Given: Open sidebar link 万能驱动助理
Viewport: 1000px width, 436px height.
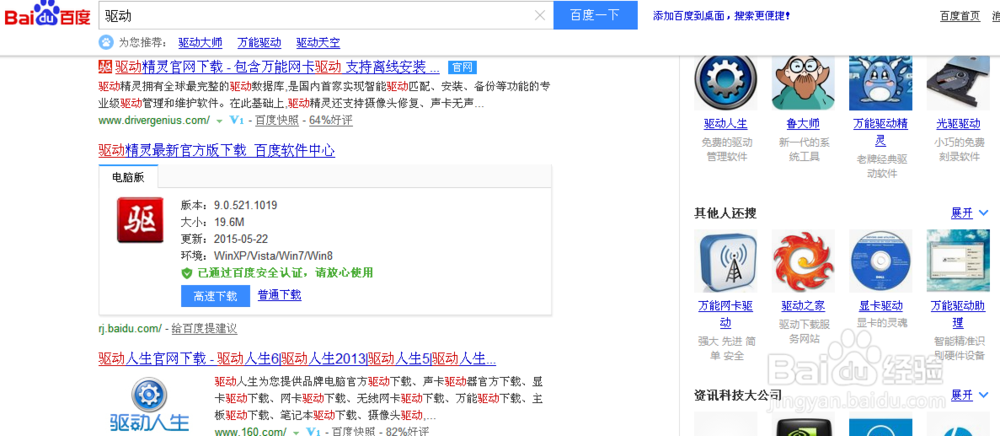Looking at the screenshot, I should coord(958,314).
